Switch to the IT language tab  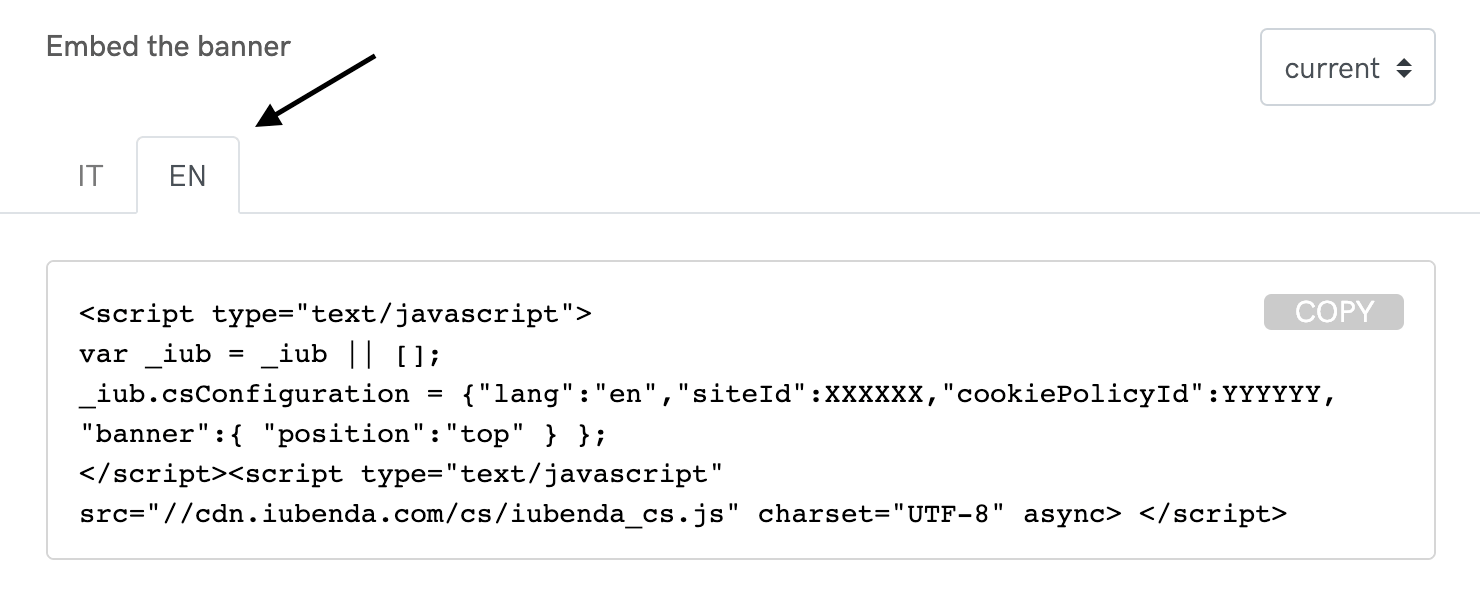pos(89,175)
